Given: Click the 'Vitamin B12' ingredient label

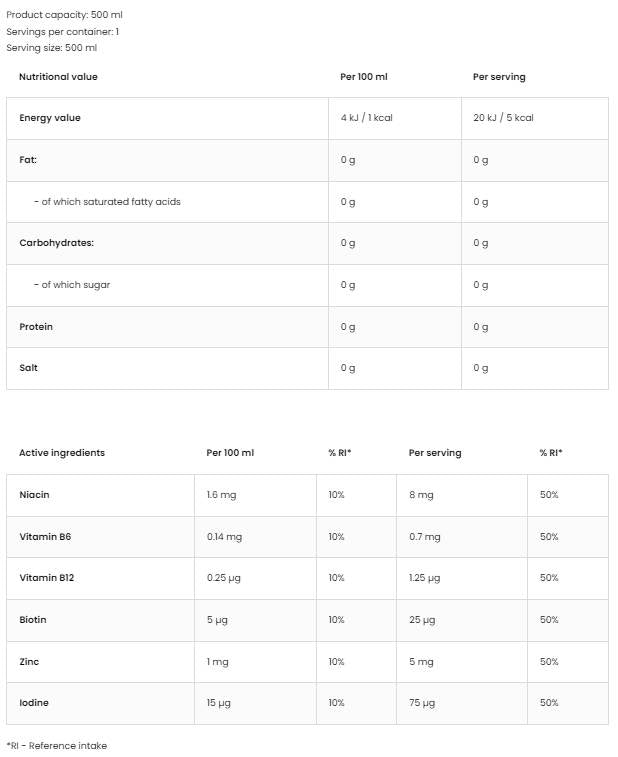Looking at the screenshot, I should point(47,578).
